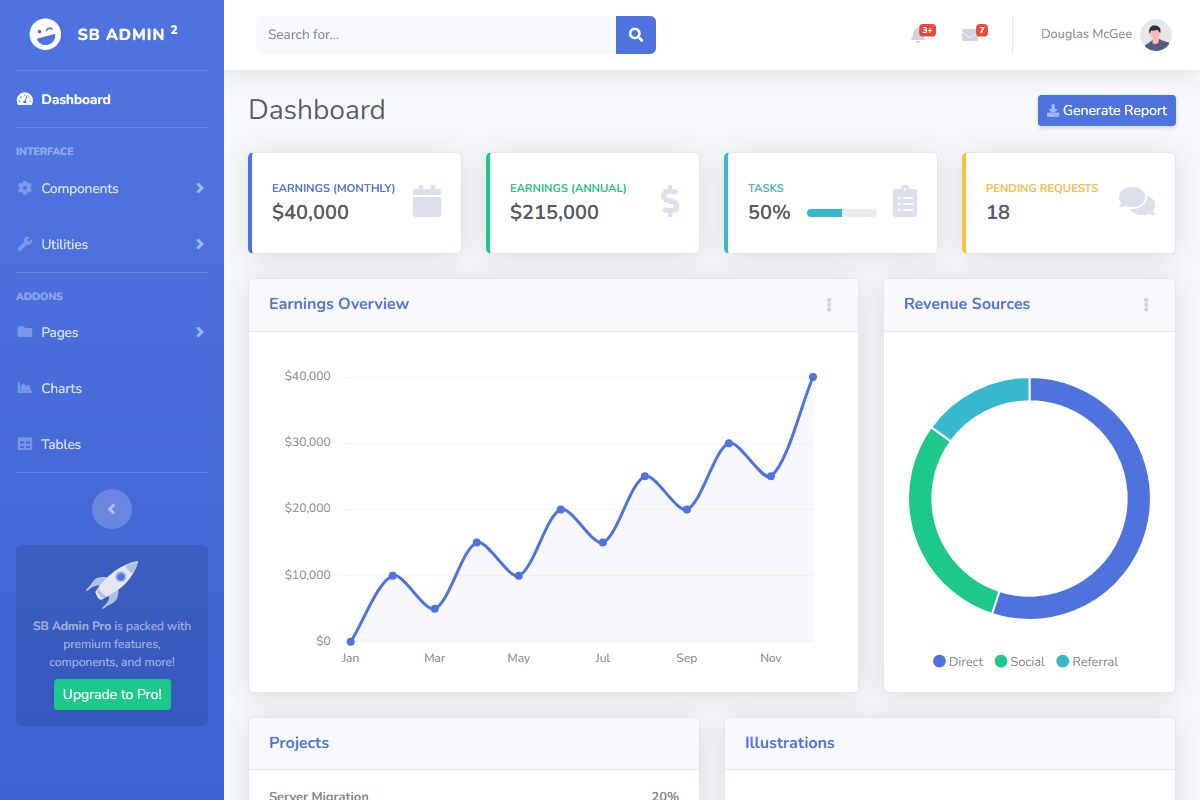Click the Dashboard speedometer icon

[x=25, y=99]
